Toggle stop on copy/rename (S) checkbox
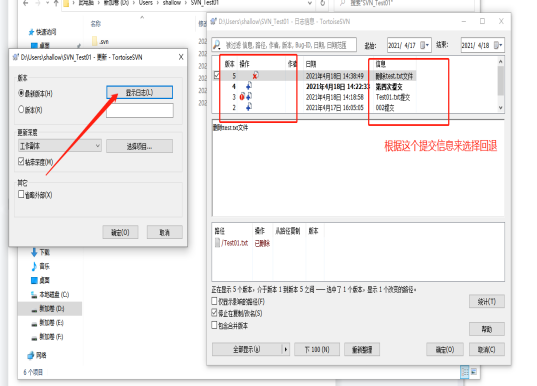 (x=214, y=313)
